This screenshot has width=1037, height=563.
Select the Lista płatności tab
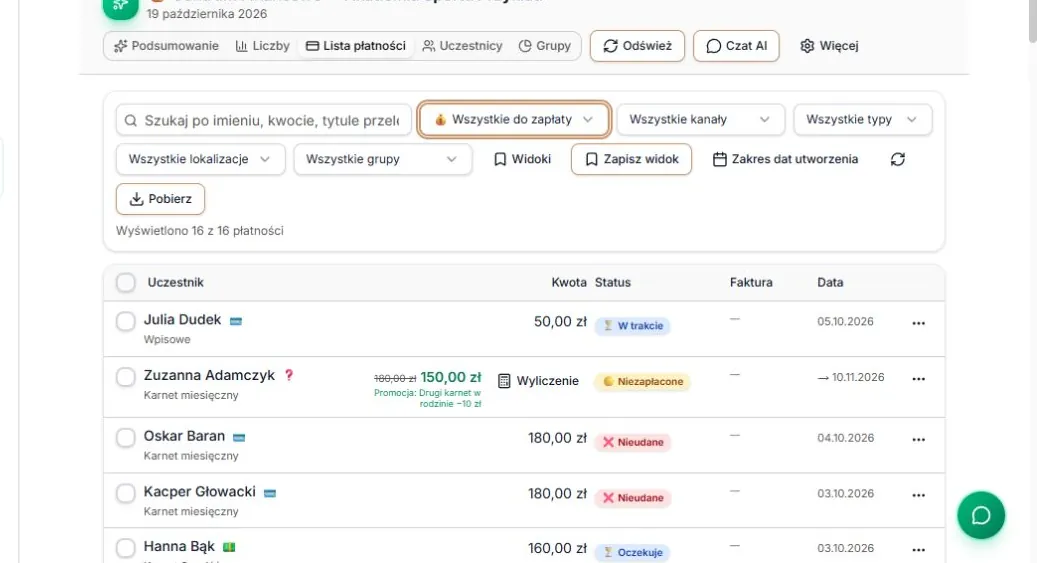[x=356, y=46]
